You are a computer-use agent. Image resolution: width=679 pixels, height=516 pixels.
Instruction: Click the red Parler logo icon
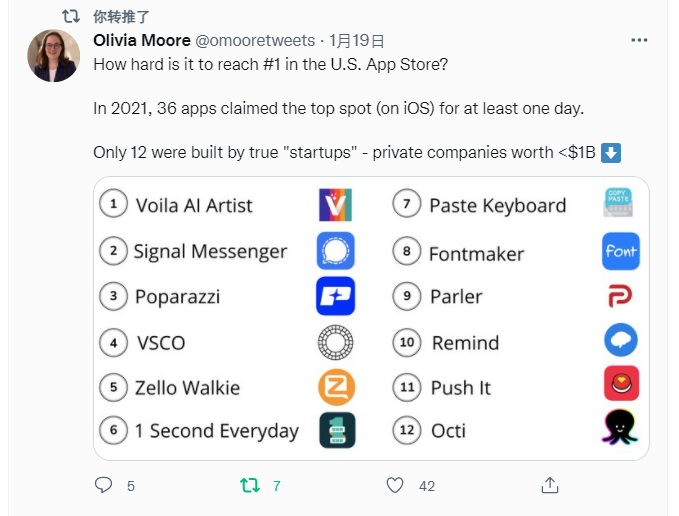(621, 296)
